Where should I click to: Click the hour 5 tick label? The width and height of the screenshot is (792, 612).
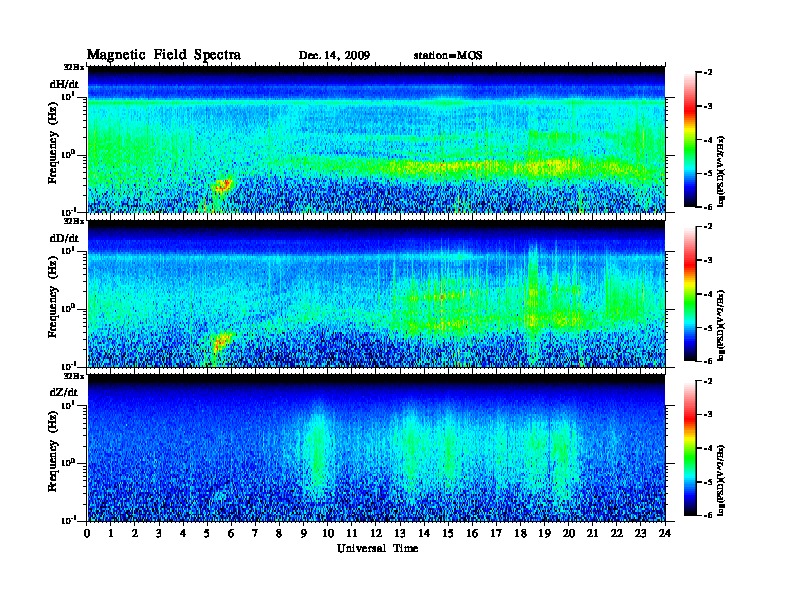[x=207, y=533]
